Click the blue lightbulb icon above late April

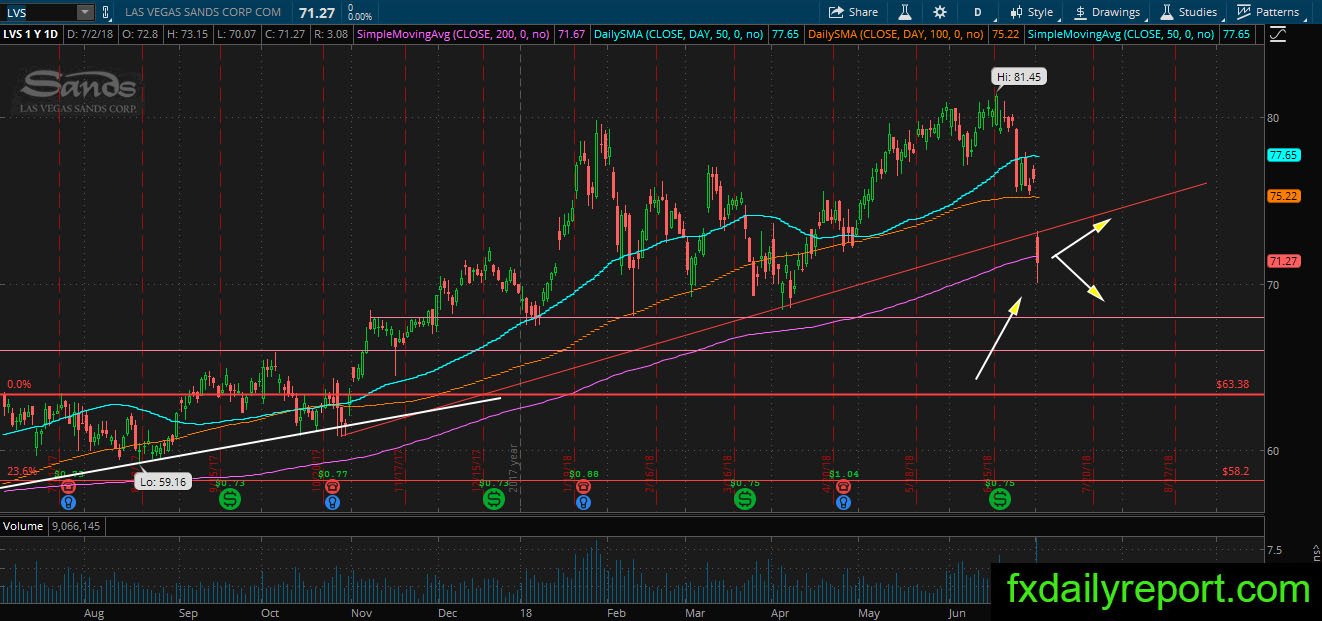[x=844, y=502]
